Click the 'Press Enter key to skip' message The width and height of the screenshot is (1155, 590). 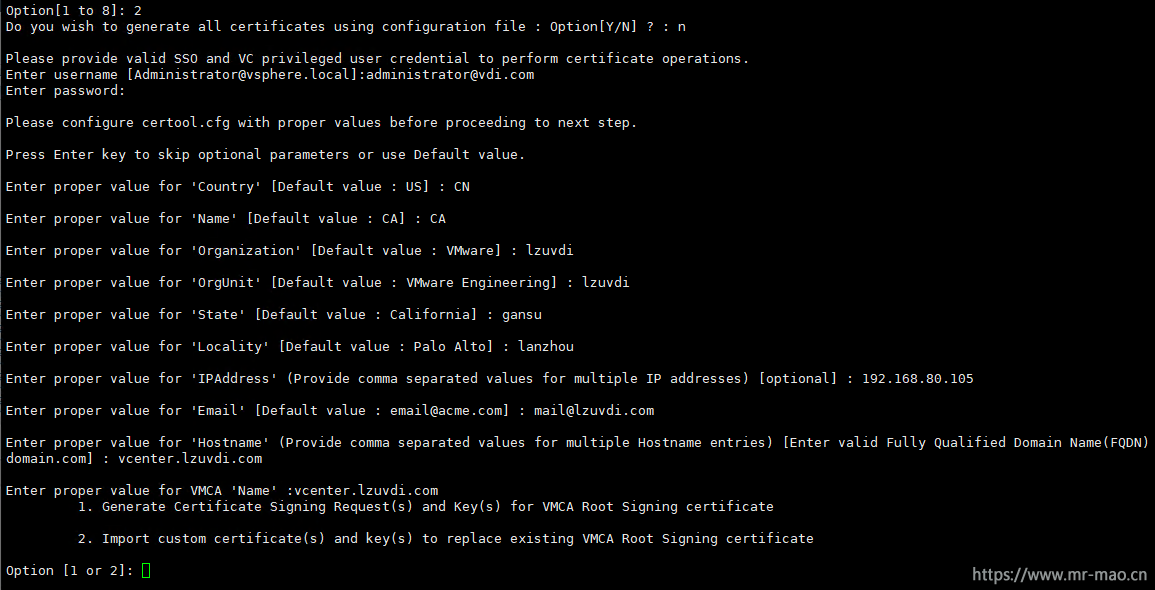[x=265, y=154]
